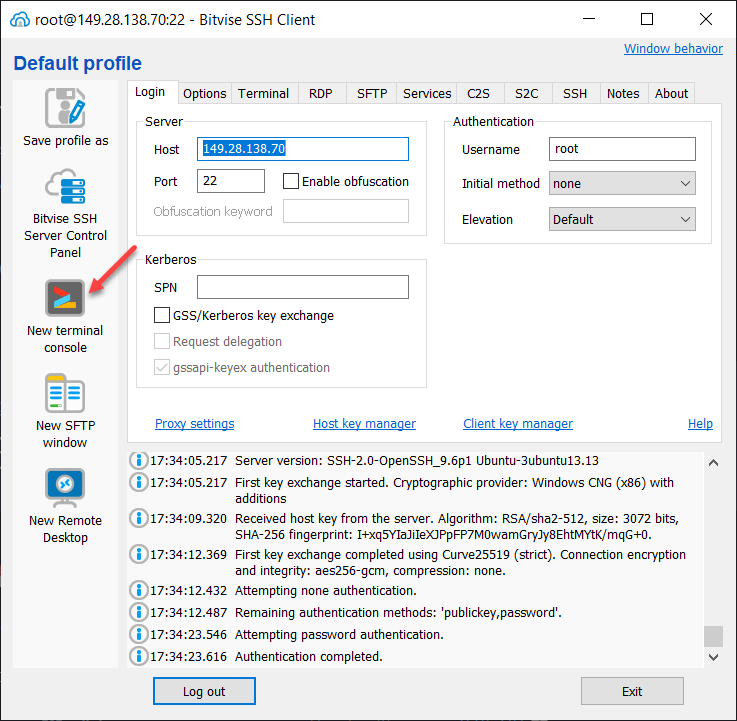Launch New terminal console
737x721 pixels.
pyautogui.click(x=65, y=299)
